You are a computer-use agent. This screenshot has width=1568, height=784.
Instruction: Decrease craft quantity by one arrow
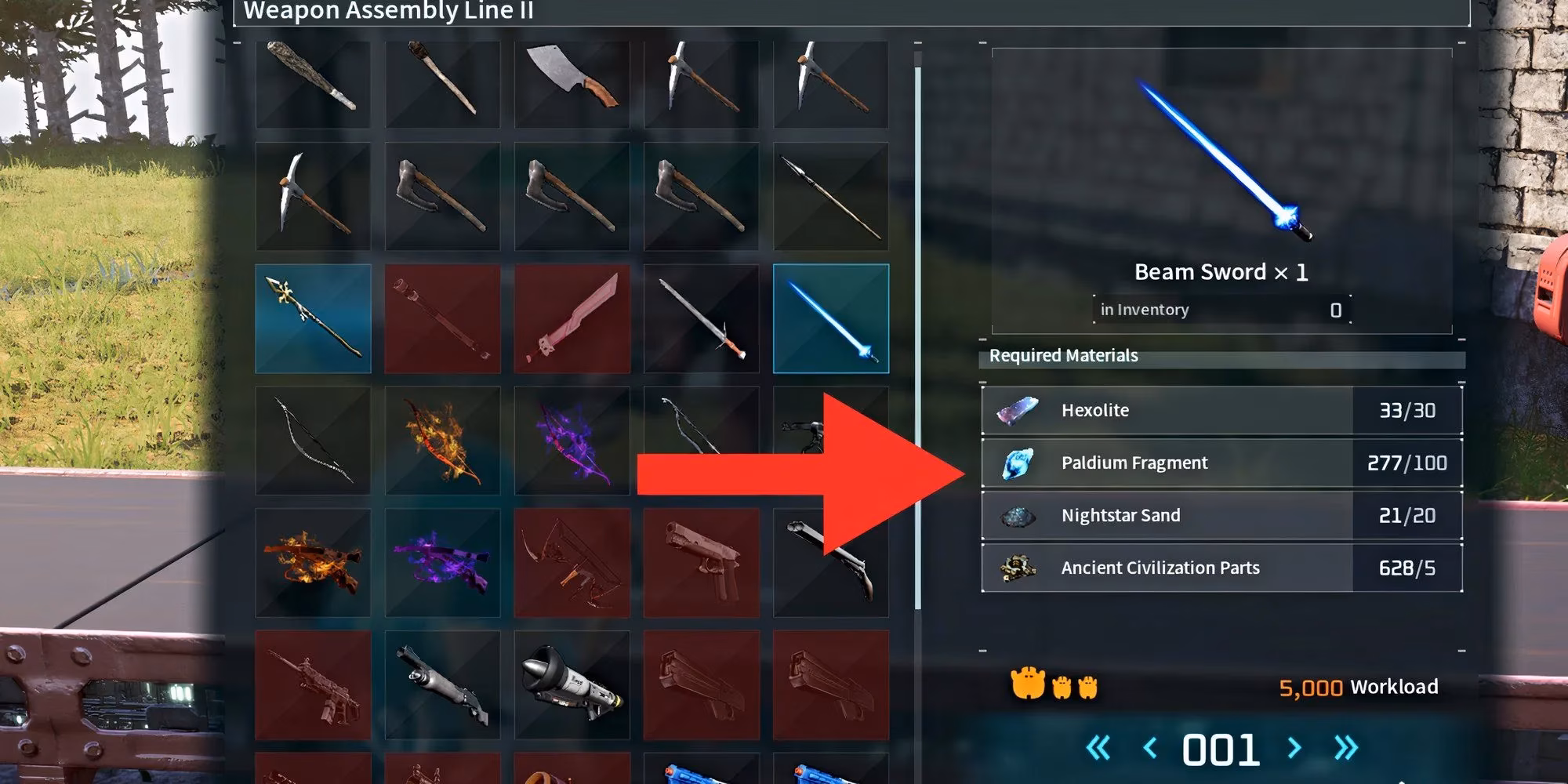1150,749
